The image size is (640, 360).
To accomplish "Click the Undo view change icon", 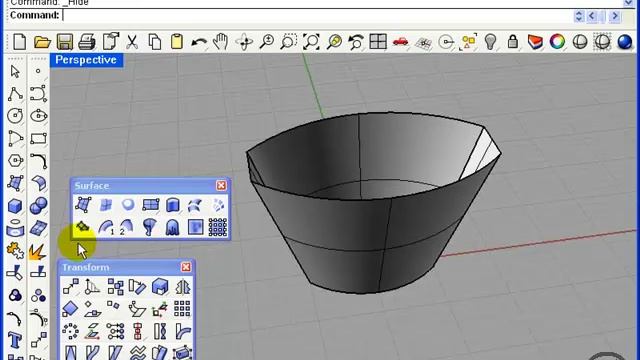I will coord(356,42).
